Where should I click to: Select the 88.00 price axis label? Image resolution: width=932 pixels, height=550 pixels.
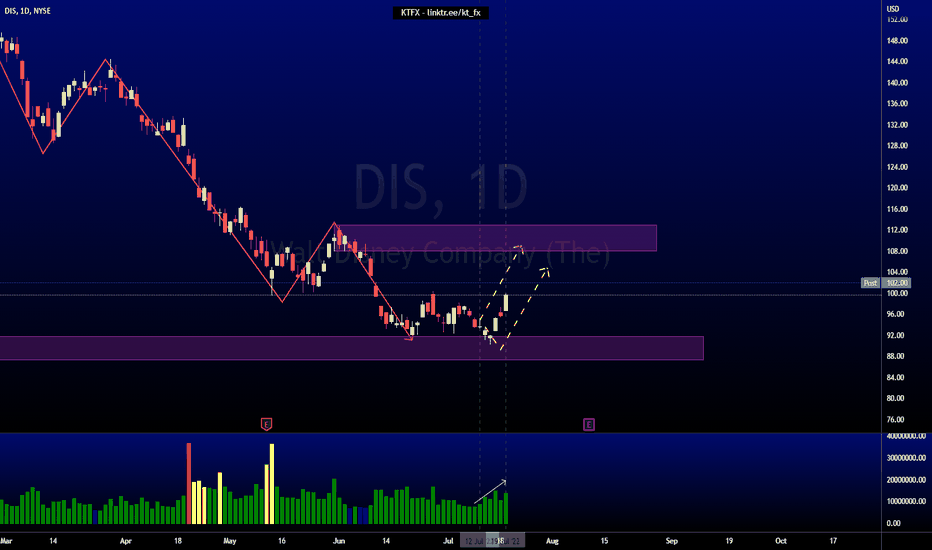(895, 356)
